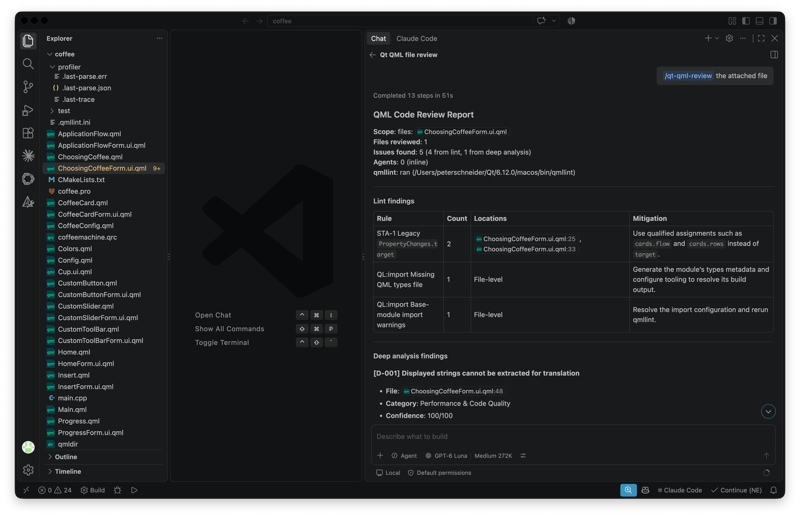
Task: Switch to the Claude Code tab
Action: (416, 38)
